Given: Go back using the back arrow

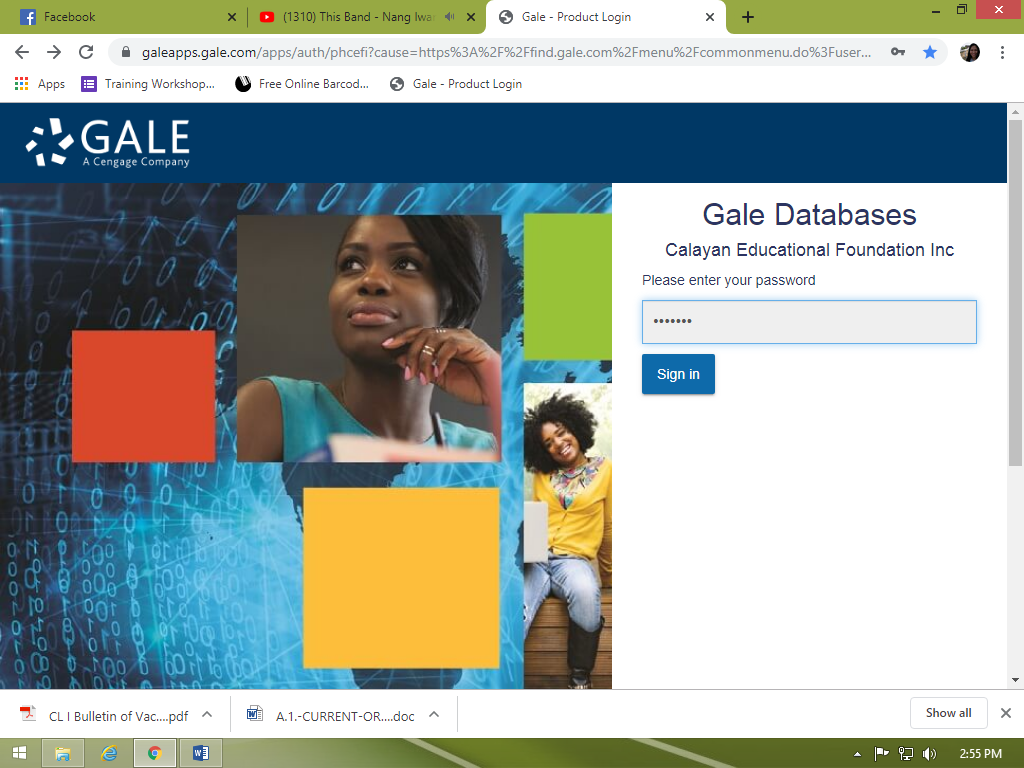Looking at the screenshot, I should click(22, 52).
